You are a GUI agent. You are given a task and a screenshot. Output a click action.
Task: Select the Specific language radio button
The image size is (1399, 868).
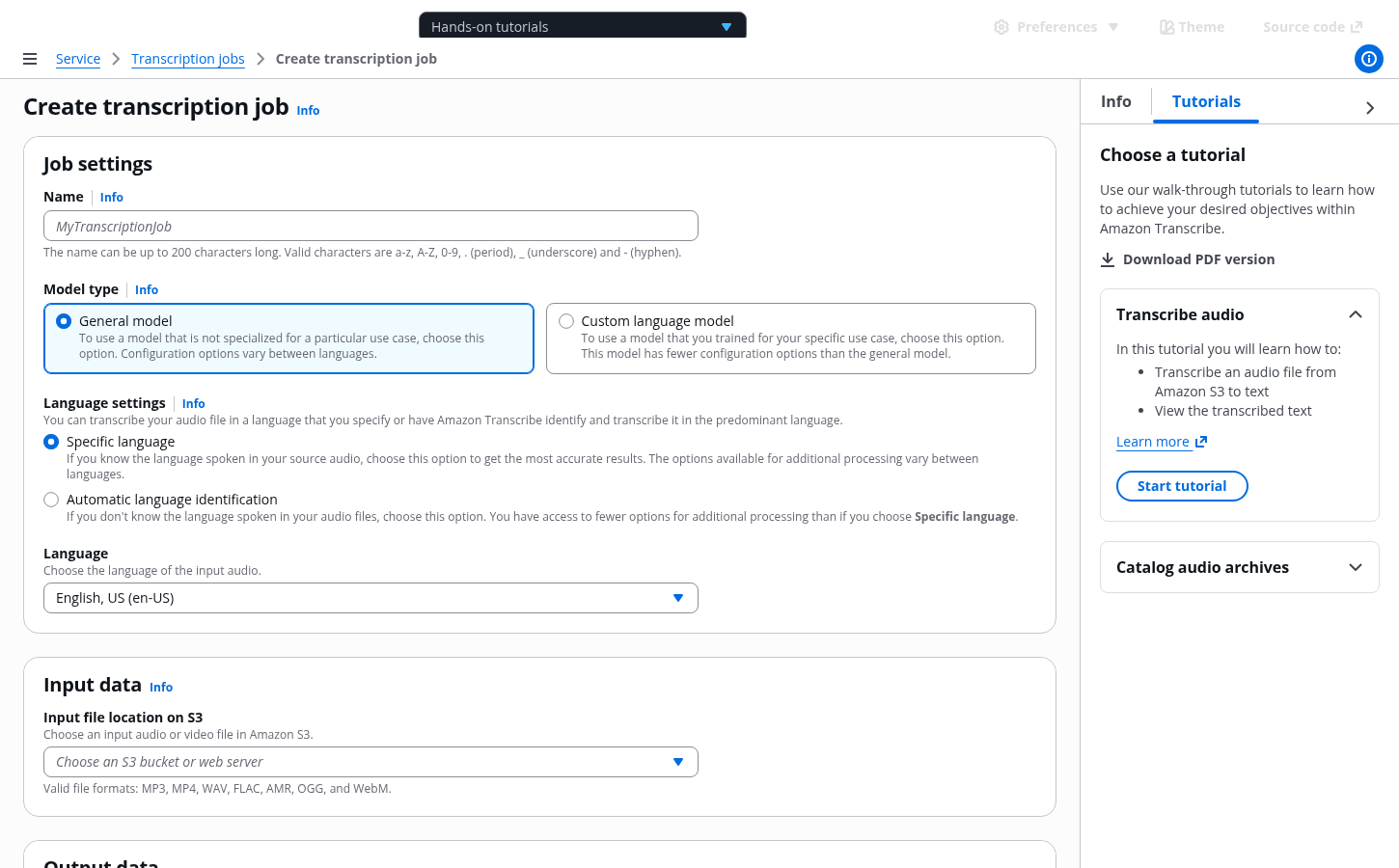point(51,442)
